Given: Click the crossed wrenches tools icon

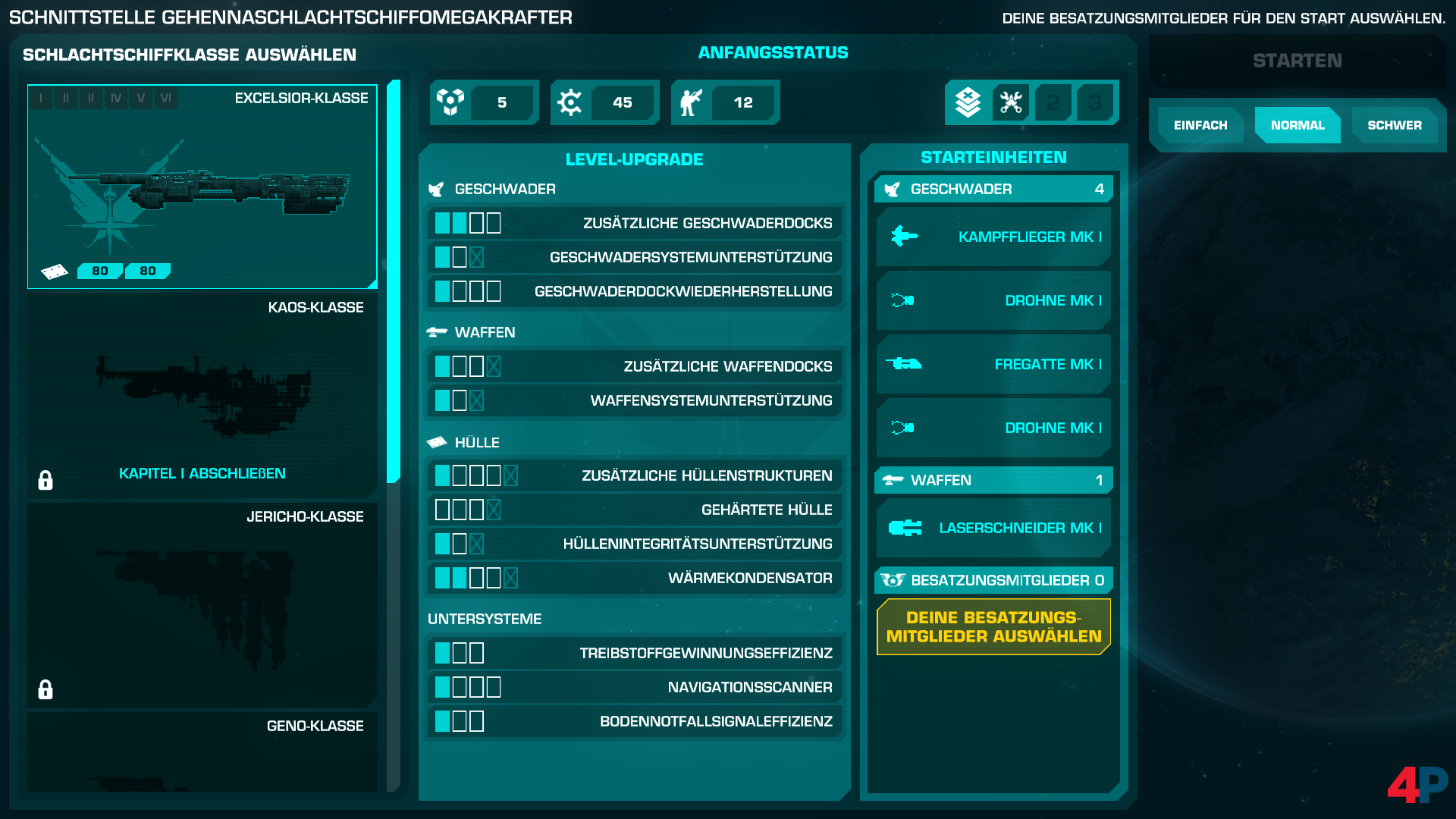Looking at the screenshot, I should [x=1009, y=101].
